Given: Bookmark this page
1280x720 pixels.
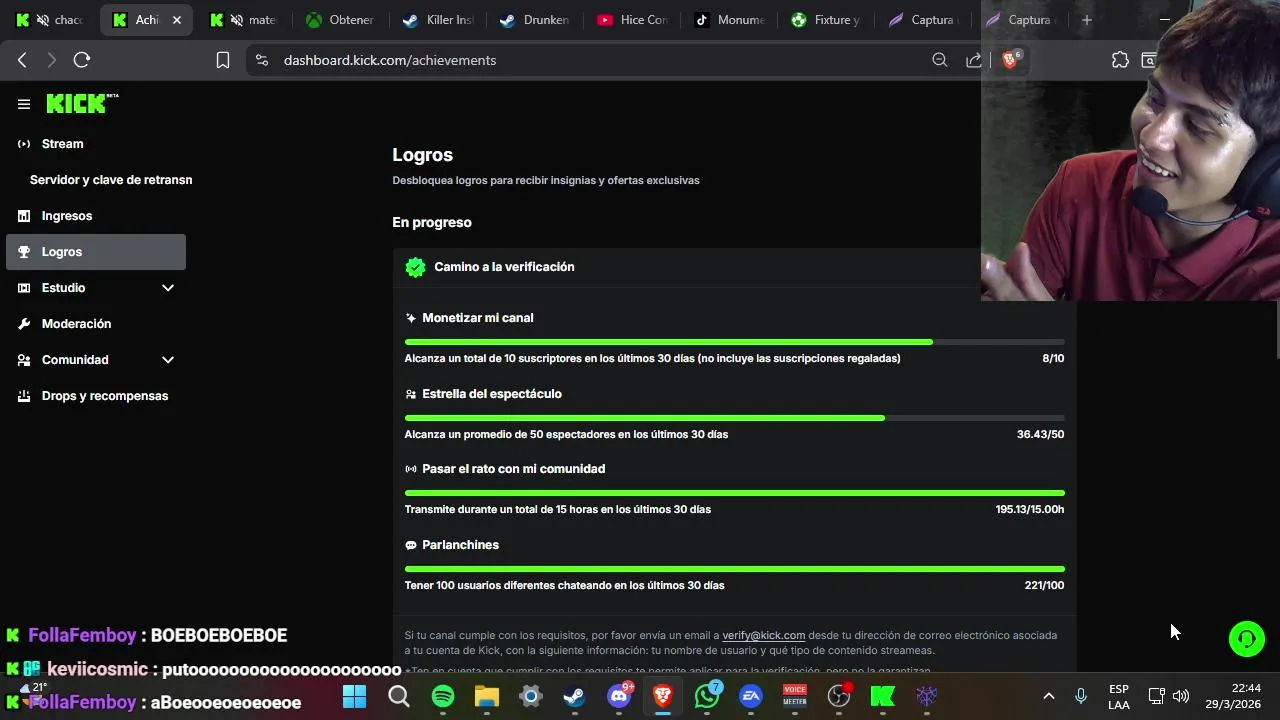Looking at the screenshot, I should tap(223, 60).
